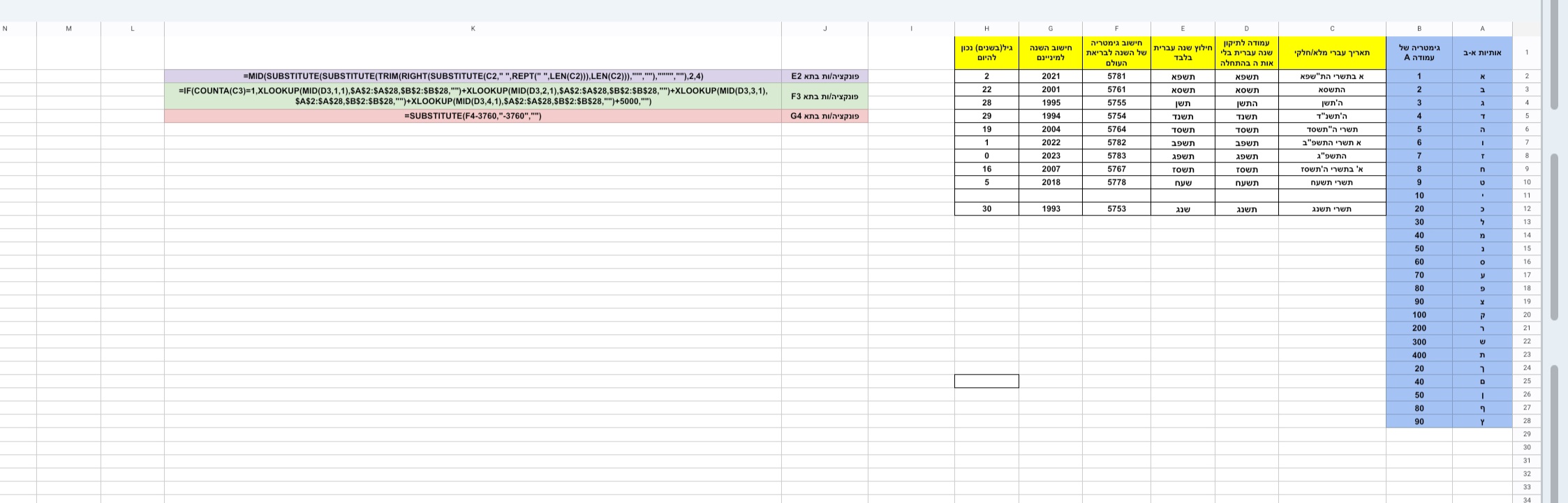Select cell containing 5783

(x=1117, y=156)
